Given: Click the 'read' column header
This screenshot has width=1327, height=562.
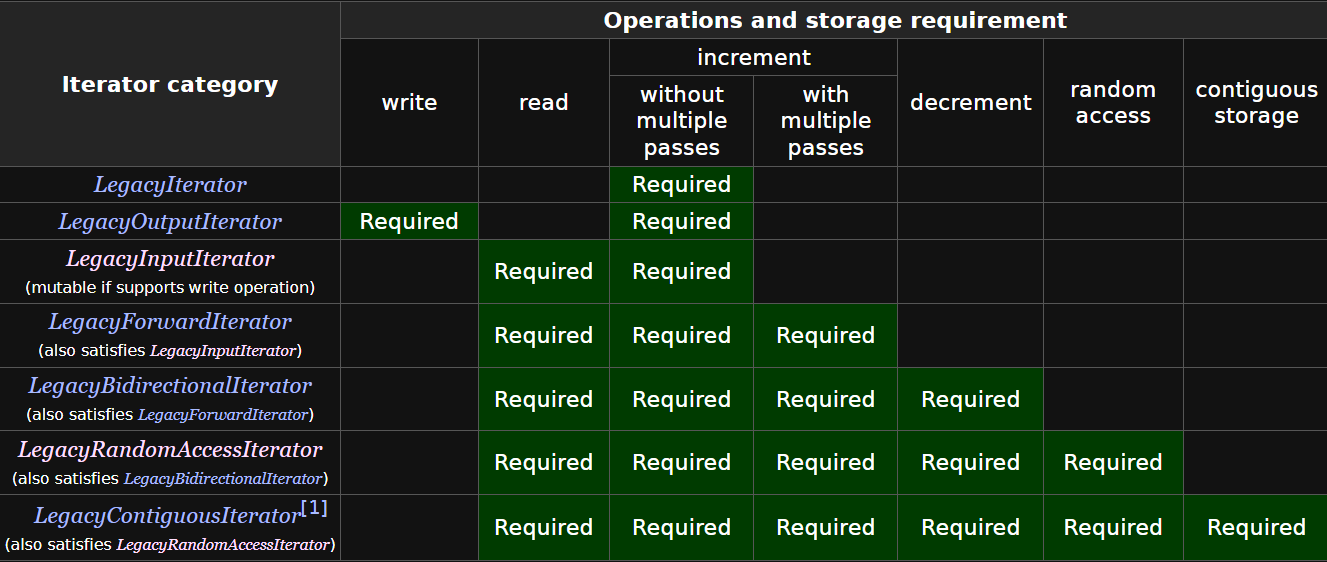Looking at the screenshot, I should pos(543,103).
